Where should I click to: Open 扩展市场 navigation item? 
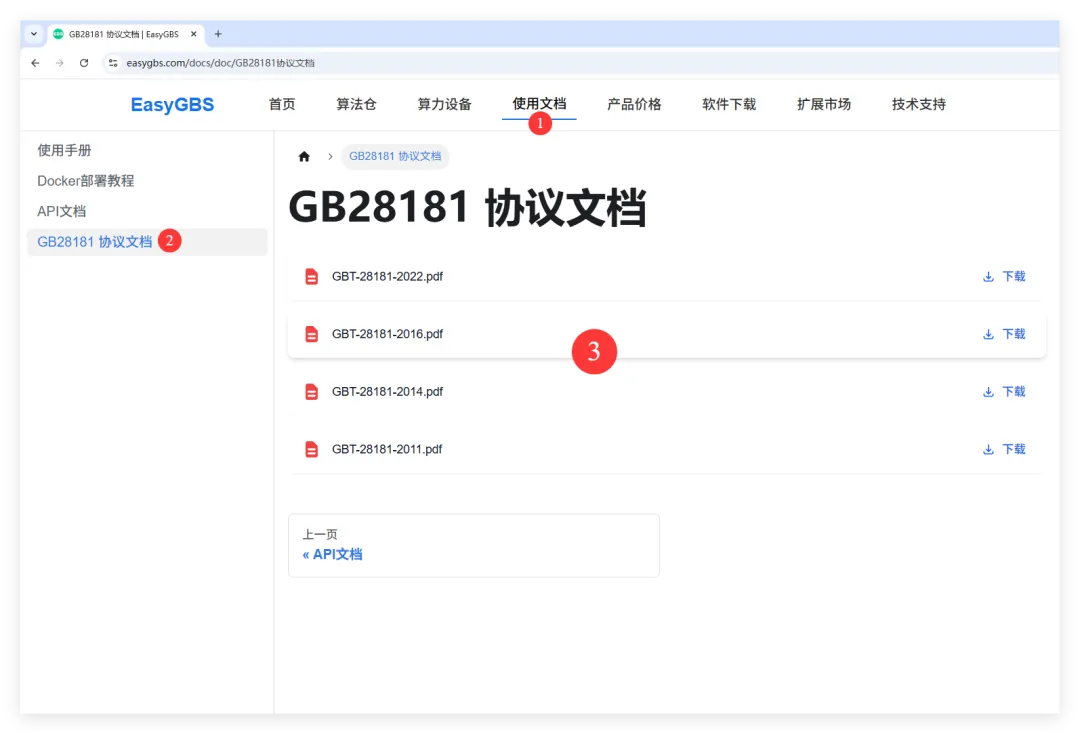(824, 104)
